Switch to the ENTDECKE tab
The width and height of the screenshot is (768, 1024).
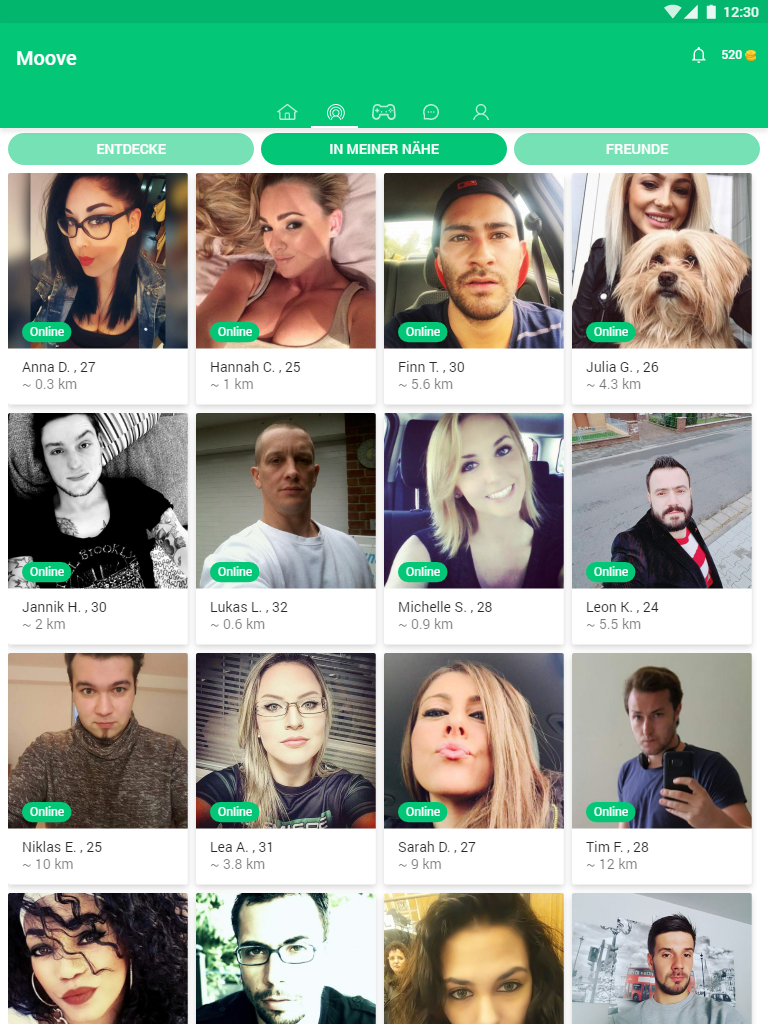[x=131, y=149]
